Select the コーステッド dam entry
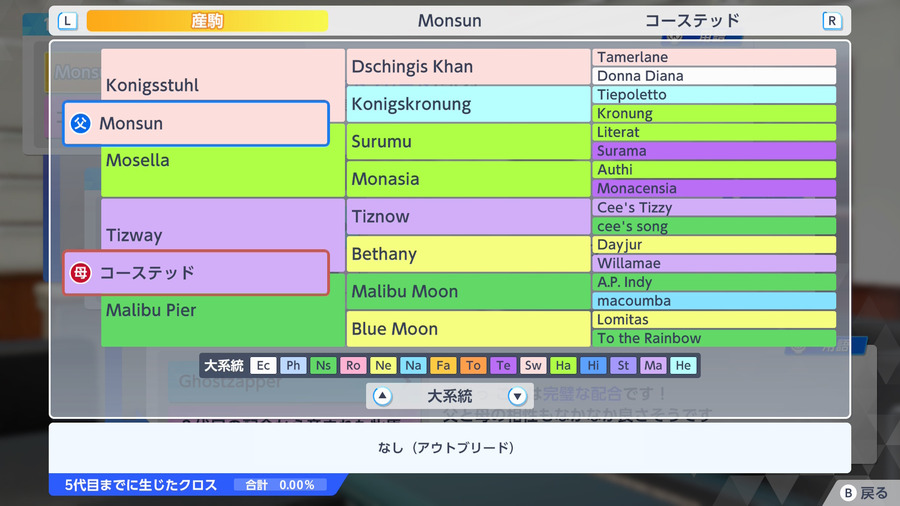 (x=196, y=273)
